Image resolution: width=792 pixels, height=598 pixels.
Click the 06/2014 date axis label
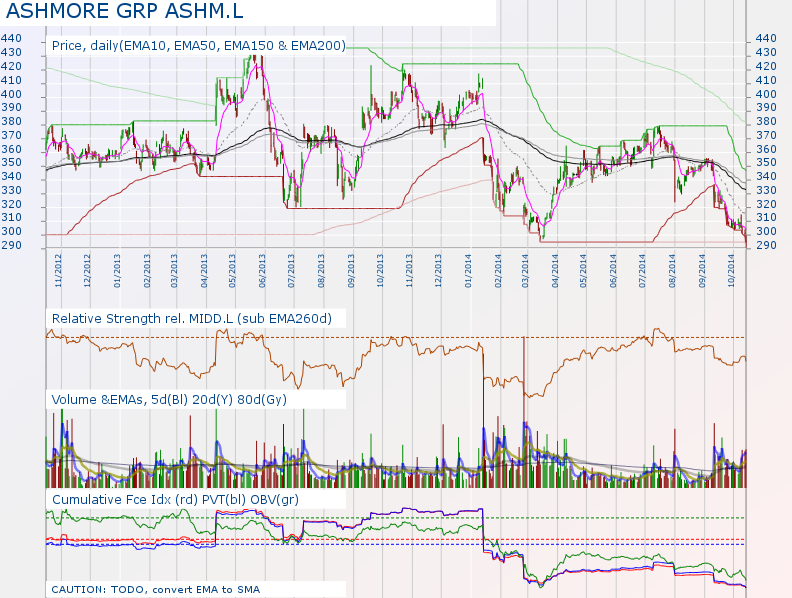click(613, 271)
